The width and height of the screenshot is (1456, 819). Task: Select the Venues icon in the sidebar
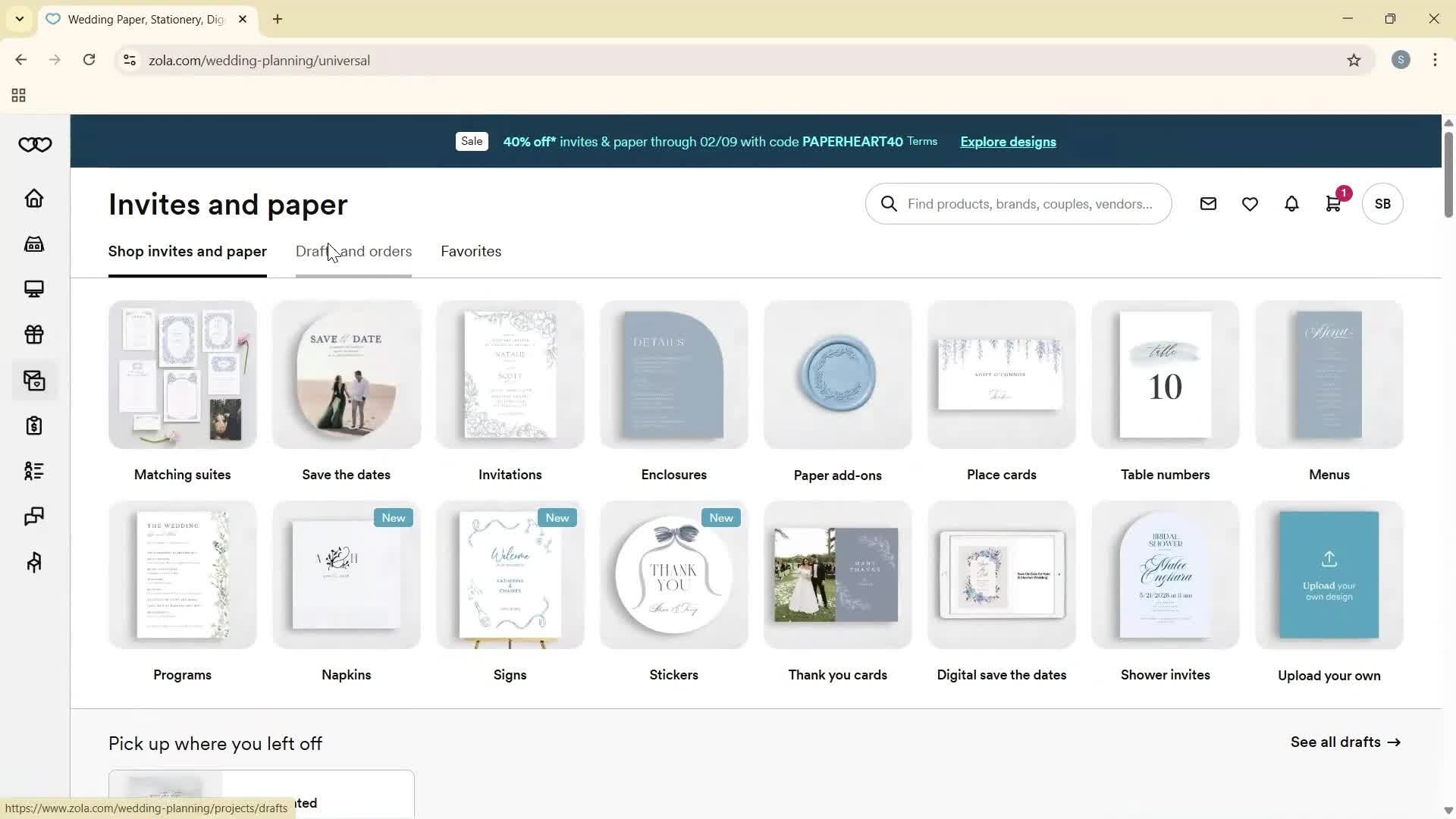click(33, 243)
